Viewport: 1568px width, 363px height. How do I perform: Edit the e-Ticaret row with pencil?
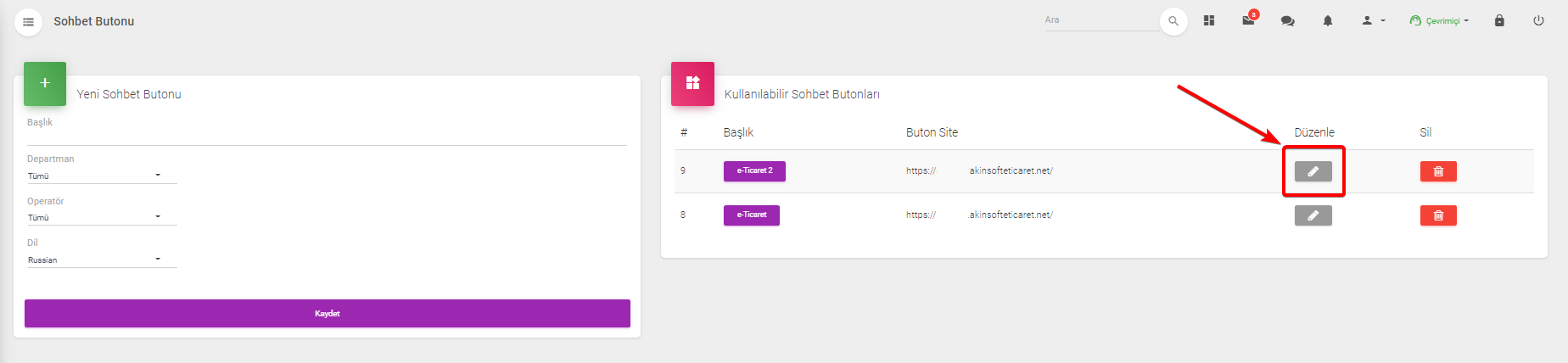[1313, 215]
